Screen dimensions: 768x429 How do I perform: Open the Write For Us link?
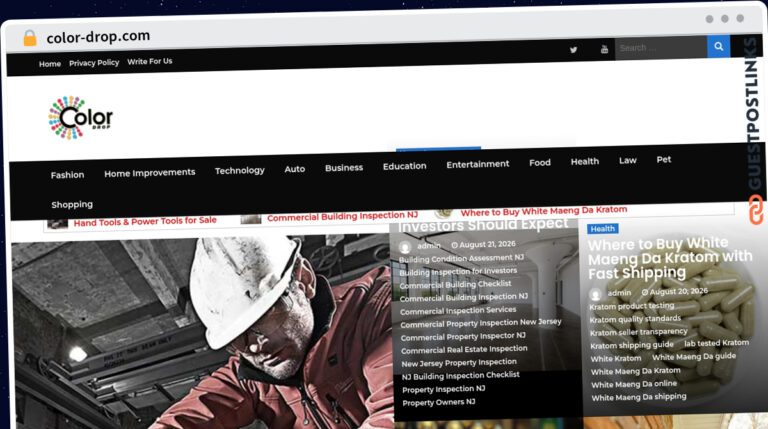click(150, 61)
